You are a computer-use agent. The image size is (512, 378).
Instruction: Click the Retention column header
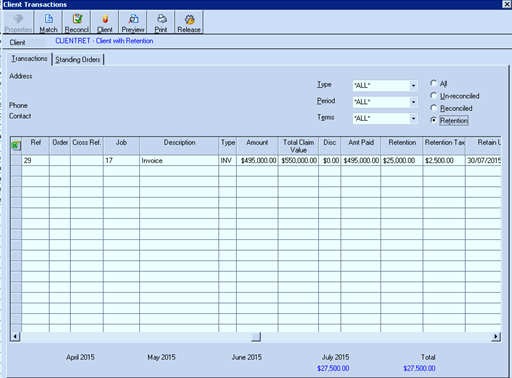pos(402,146)
